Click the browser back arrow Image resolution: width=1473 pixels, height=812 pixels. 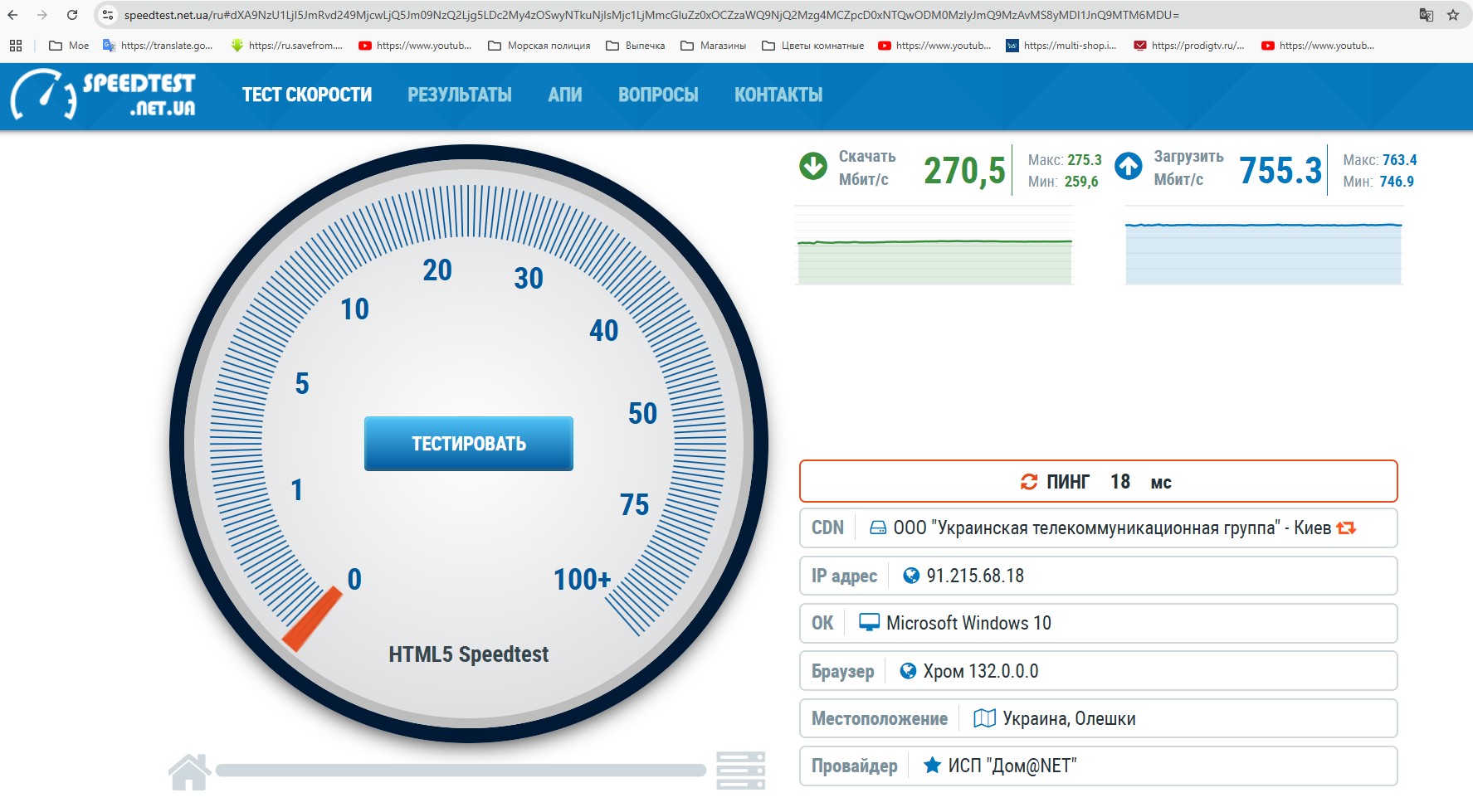pyautogui.click(x=12, y=15)
